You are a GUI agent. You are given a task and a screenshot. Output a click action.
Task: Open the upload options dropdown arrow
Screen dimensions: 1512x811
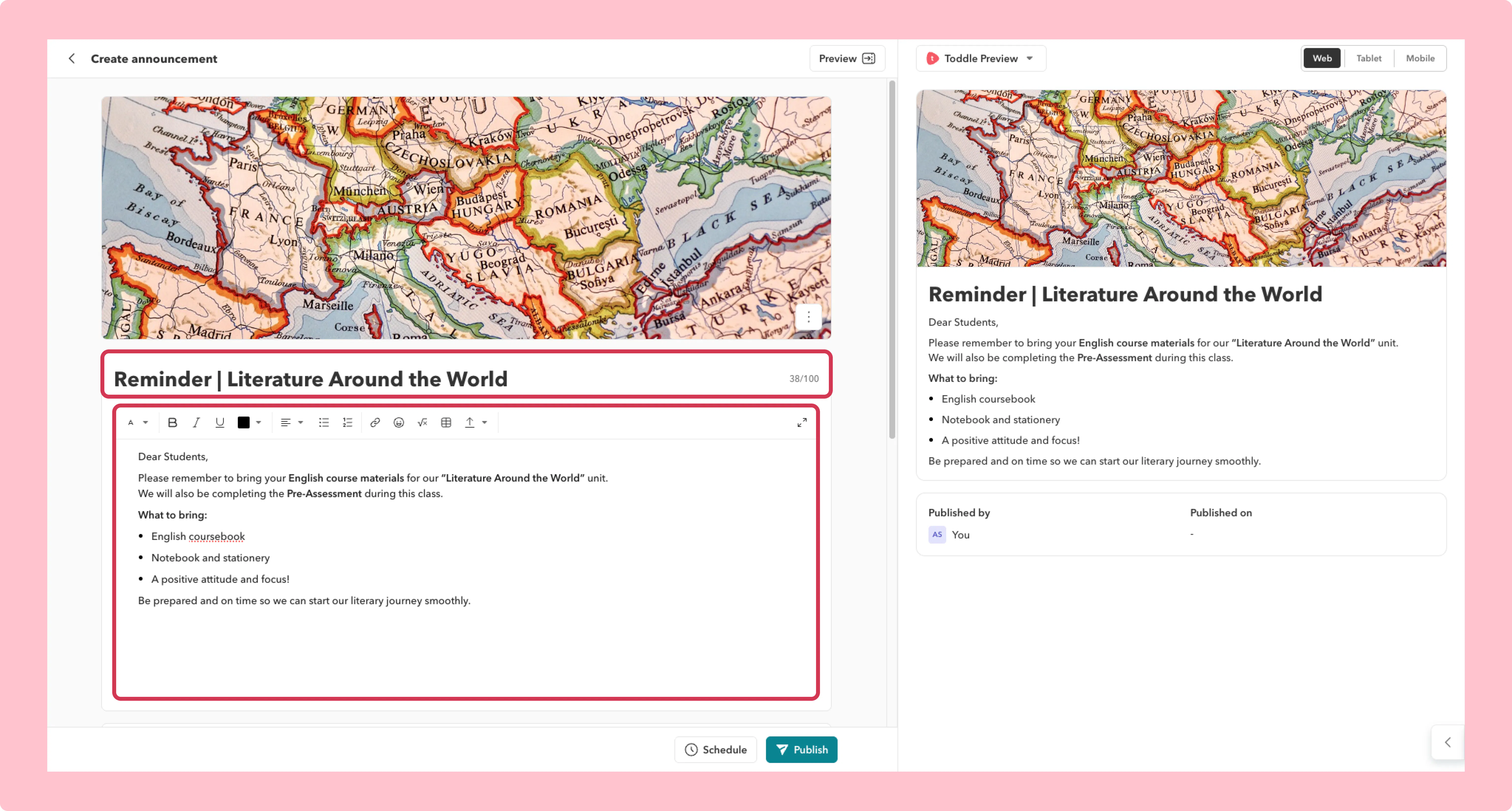click(485, 422)
